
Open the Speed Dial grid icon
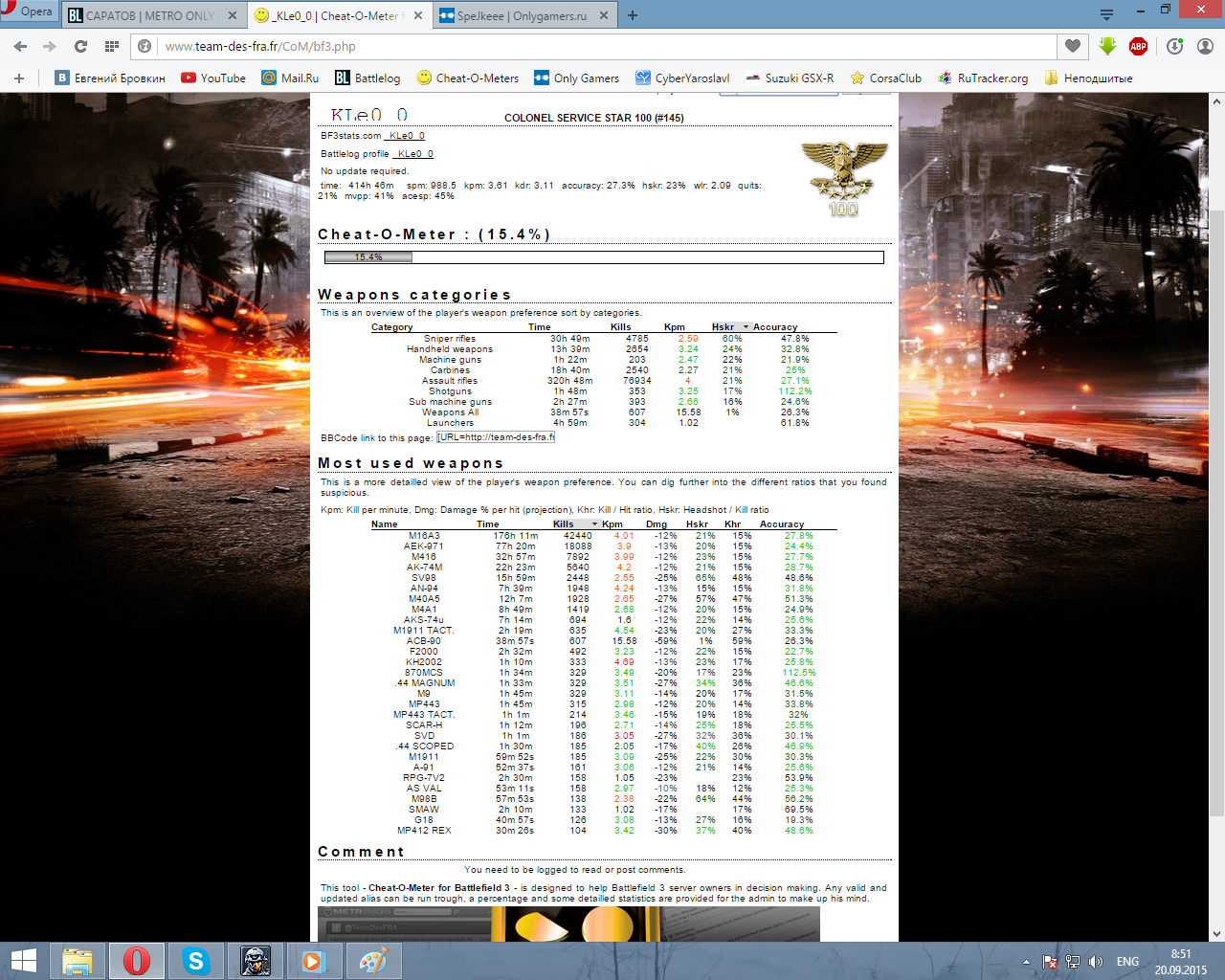(112, 46)
